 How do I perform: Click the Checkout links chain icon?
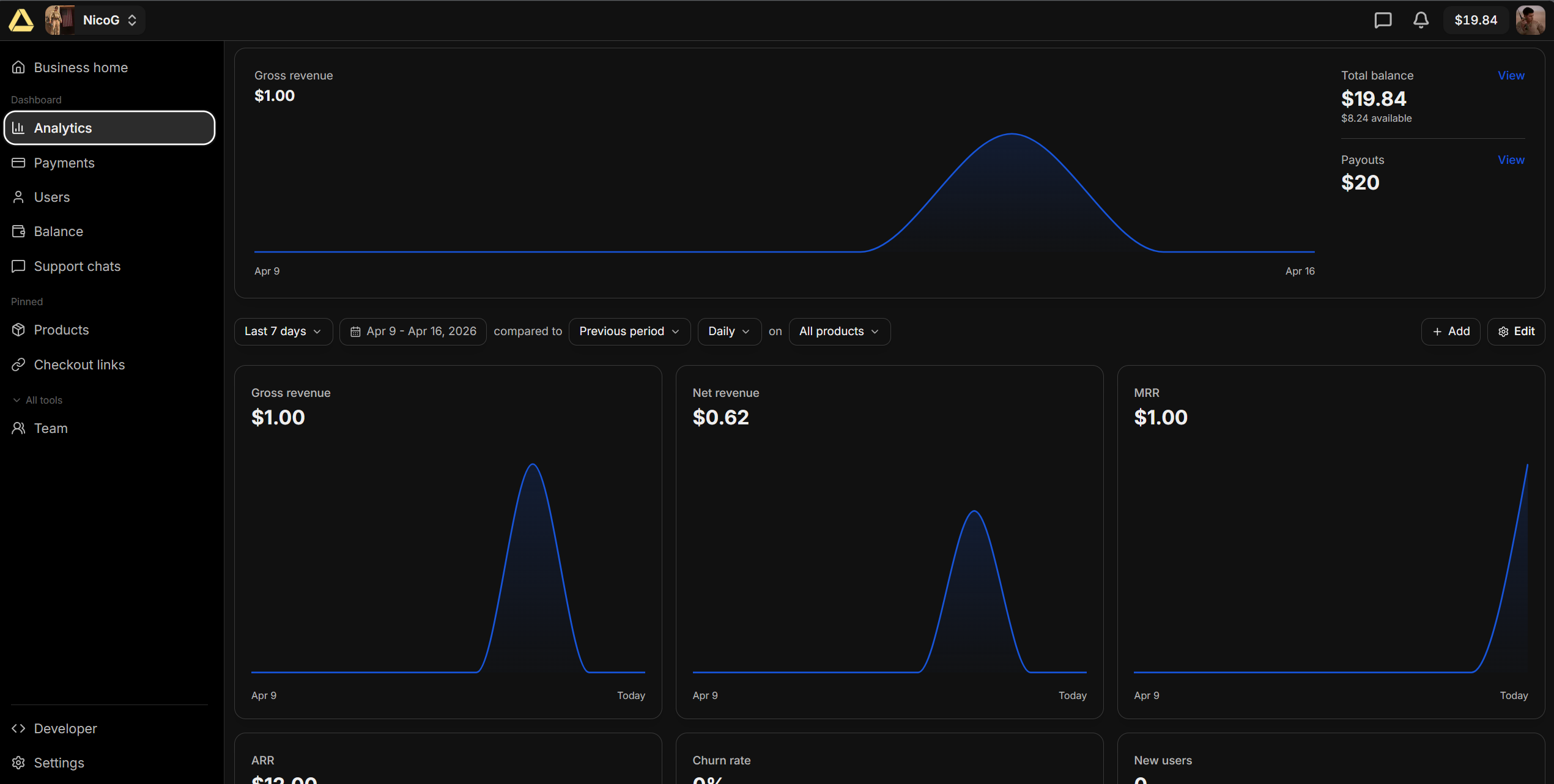pyautogui.click(x=19, y=364)
